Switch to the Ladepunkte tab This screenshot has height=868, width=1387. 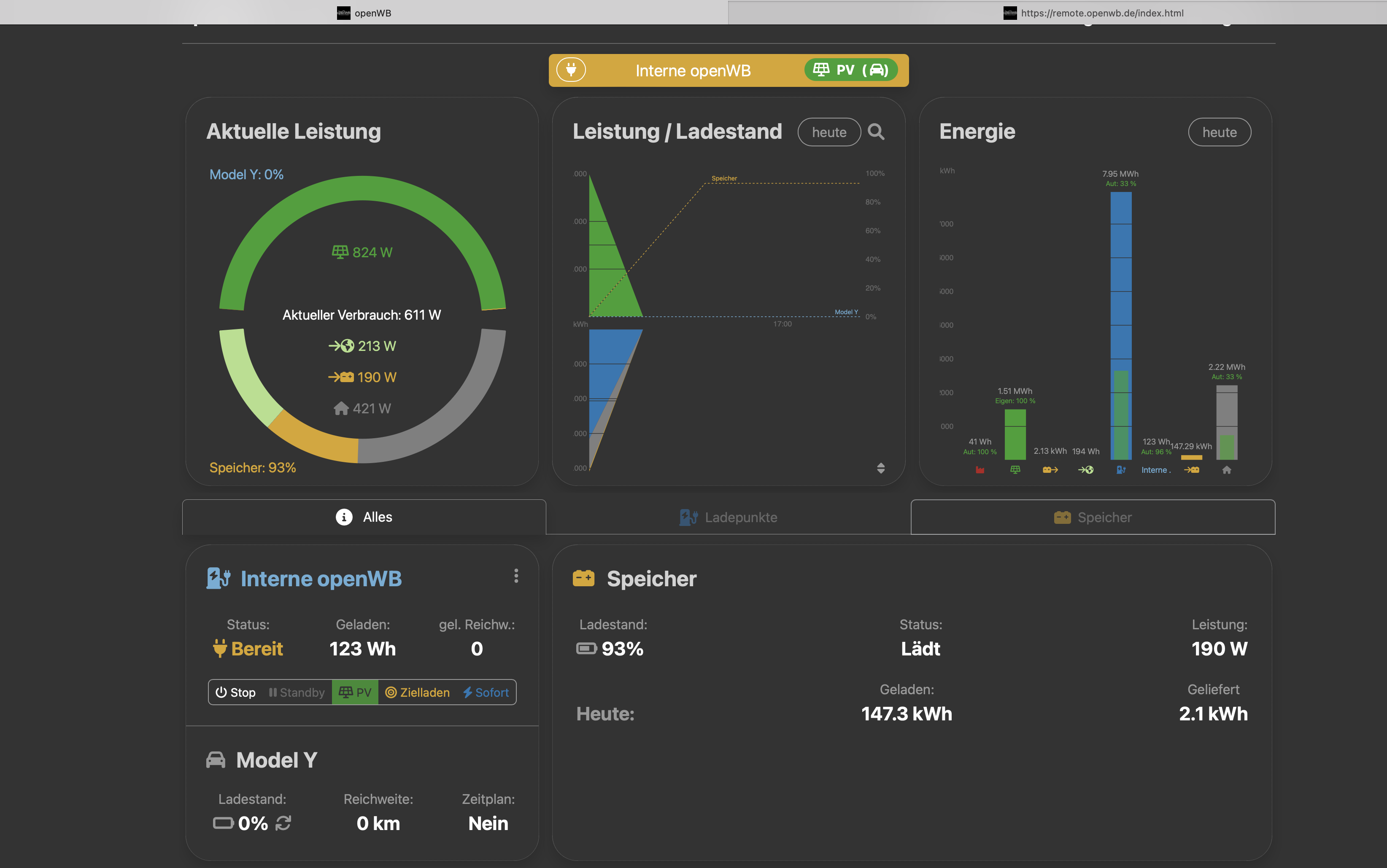pos(728,517)
